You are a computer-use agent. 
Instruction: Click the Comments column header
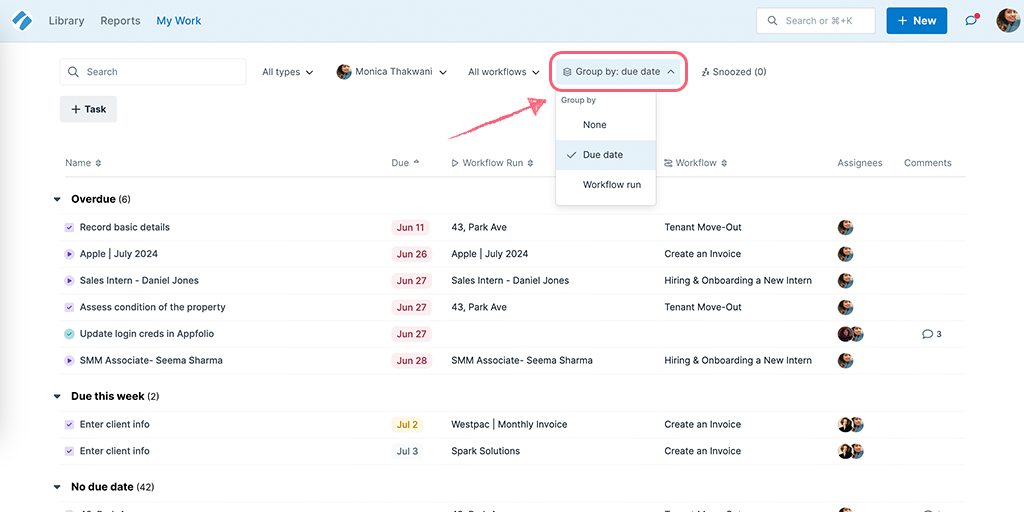point(927,163)
